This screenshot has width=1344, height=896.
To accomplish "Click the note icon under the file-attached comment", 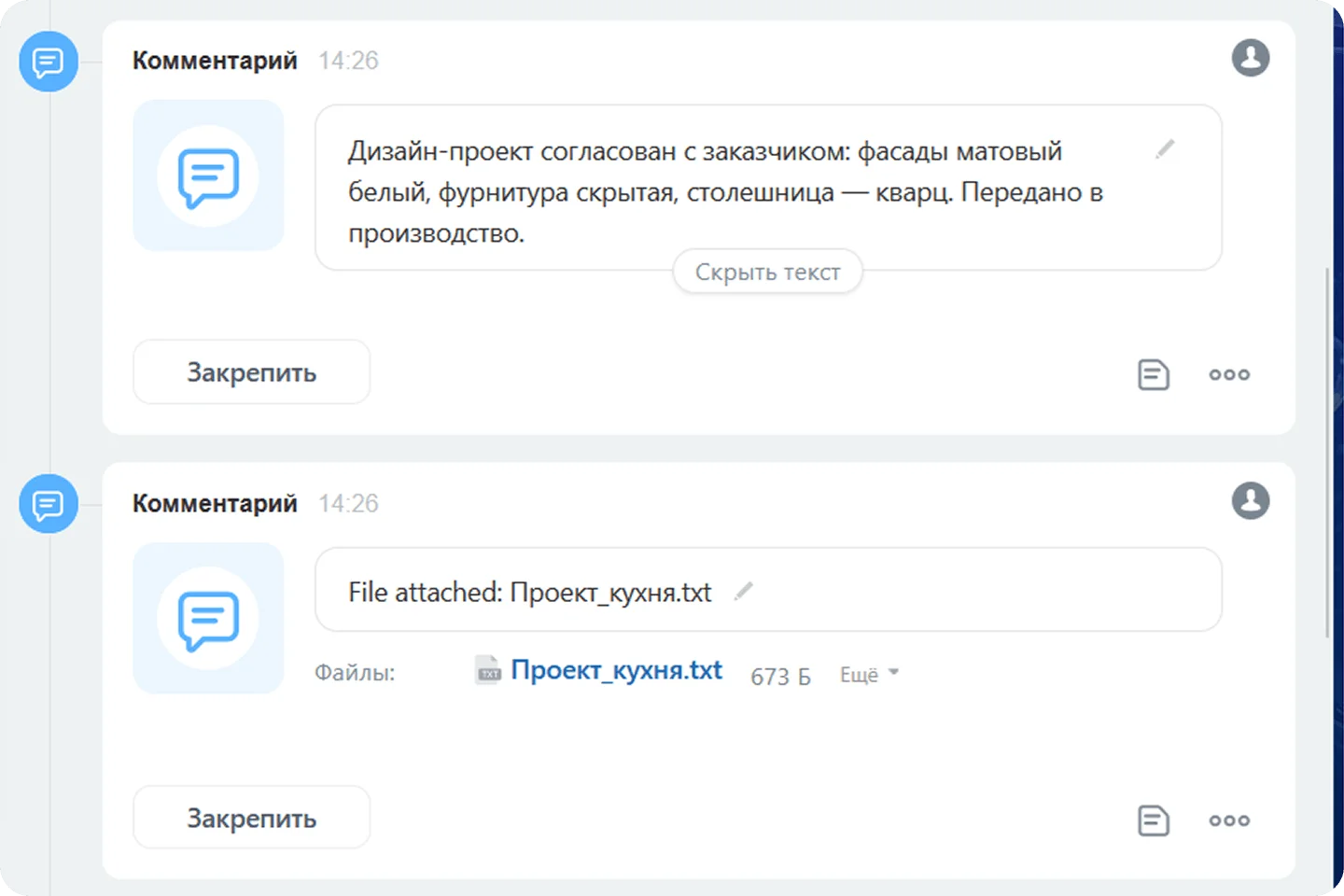I will tap(1154, 820).
